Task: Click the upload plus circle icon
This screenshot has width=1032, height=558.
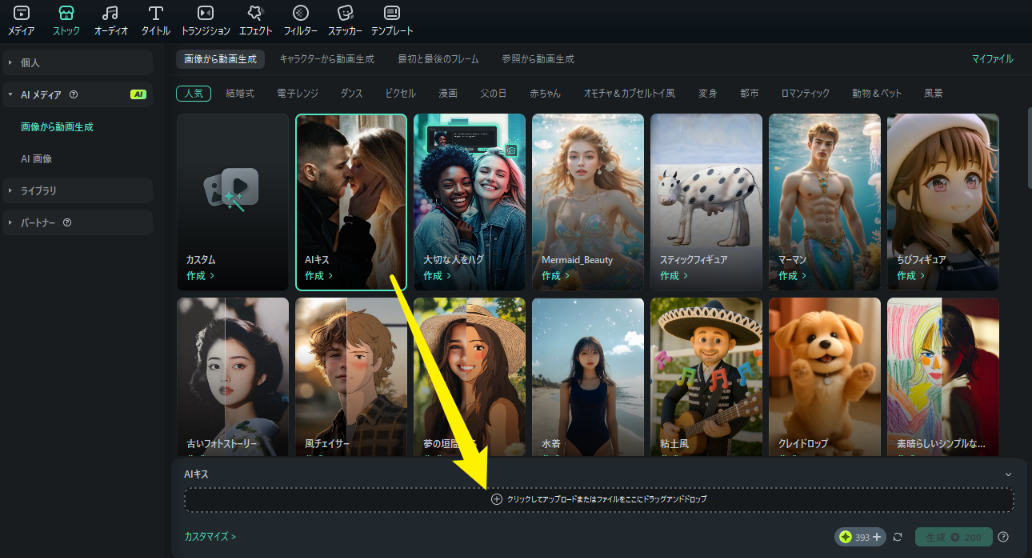Action: coord(496,499)
